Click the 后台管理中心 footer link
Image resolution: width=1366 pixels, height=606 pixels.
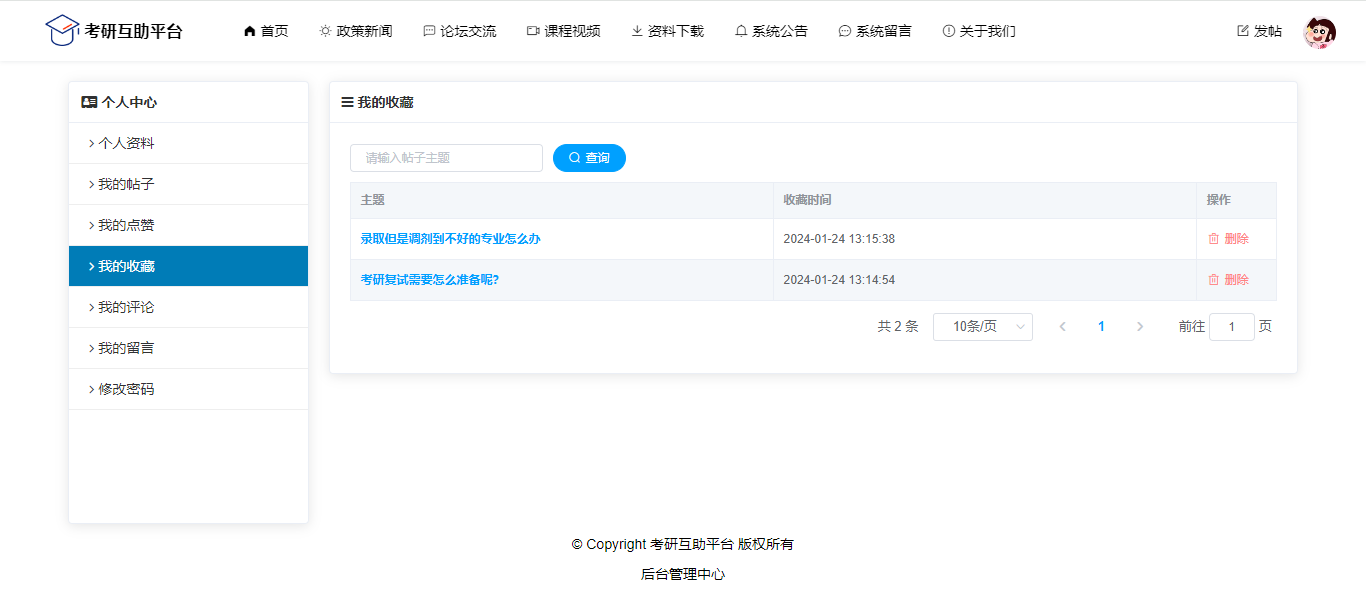[x=683, y=575]
